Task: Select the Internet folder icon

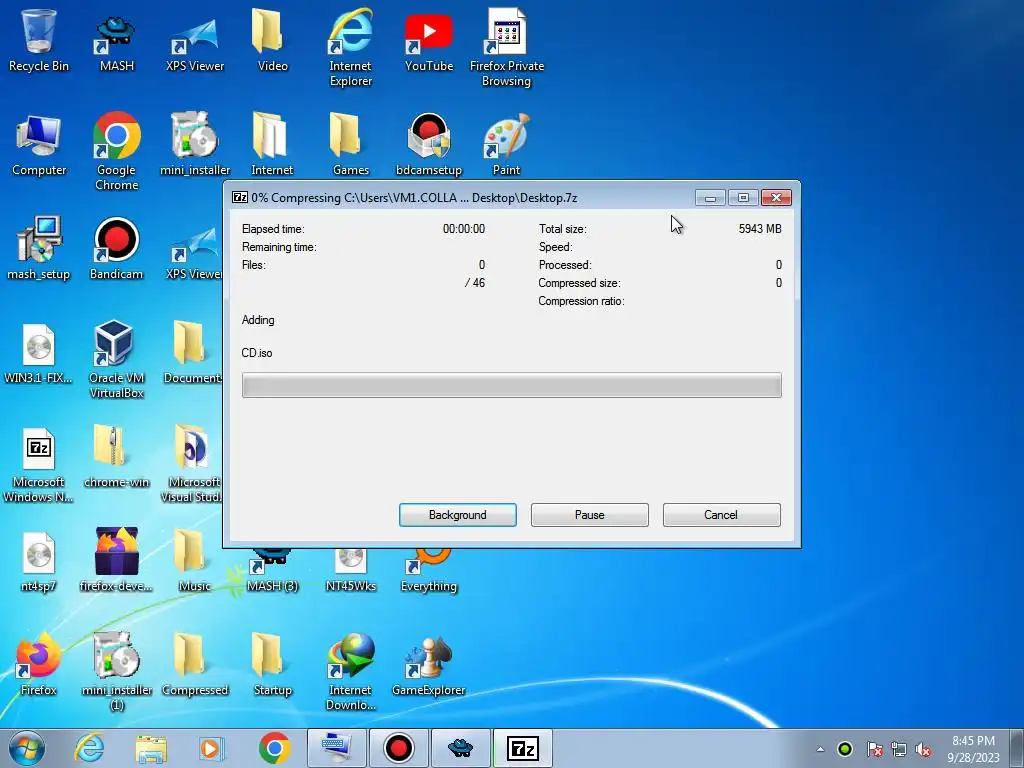Action: [x=272, y=144]
